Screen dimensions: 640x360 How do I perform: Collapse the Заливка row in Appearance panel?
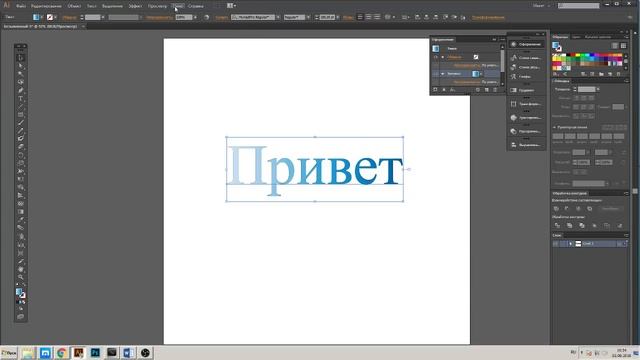click(443, 74)
